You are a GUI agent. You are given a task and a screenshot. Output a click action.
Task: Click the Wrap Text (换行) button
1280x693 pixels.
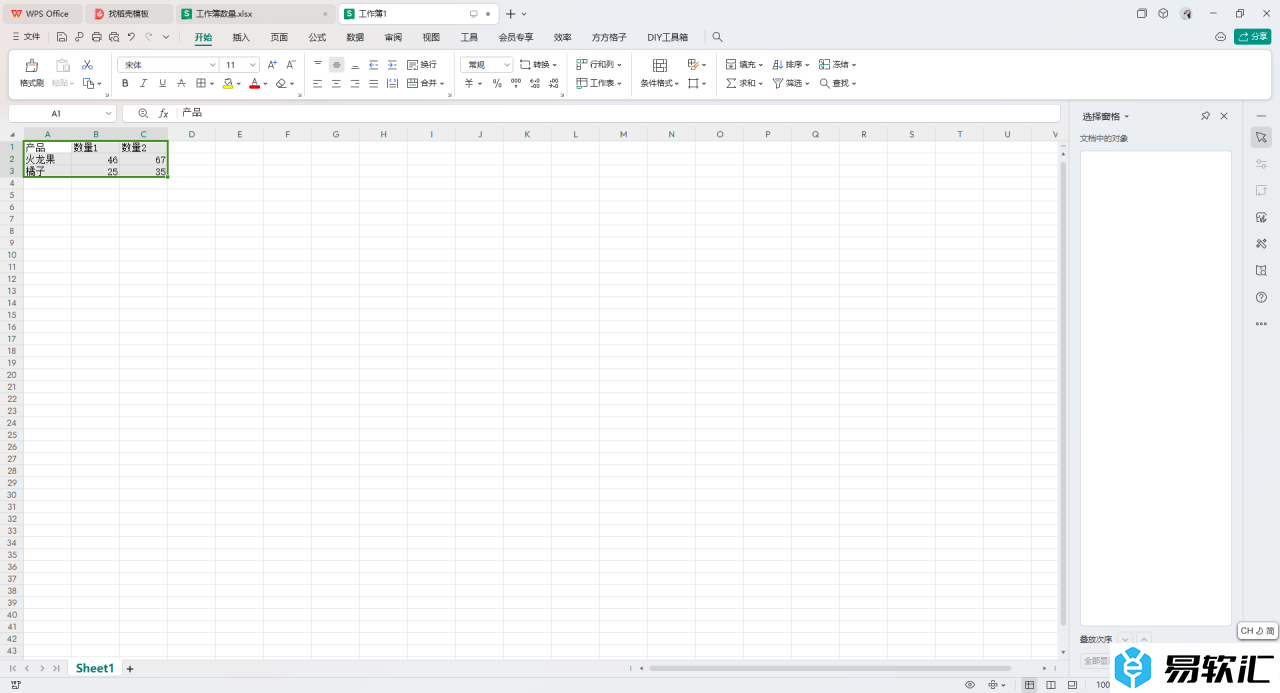[x=422, y=64]
